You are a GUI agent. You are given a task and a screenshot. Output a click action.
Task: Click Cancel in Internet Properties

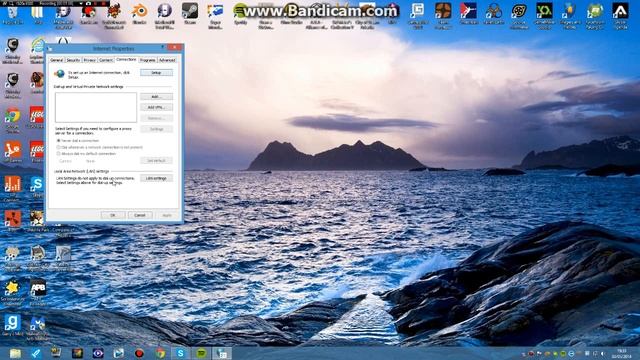coord(140,215)
